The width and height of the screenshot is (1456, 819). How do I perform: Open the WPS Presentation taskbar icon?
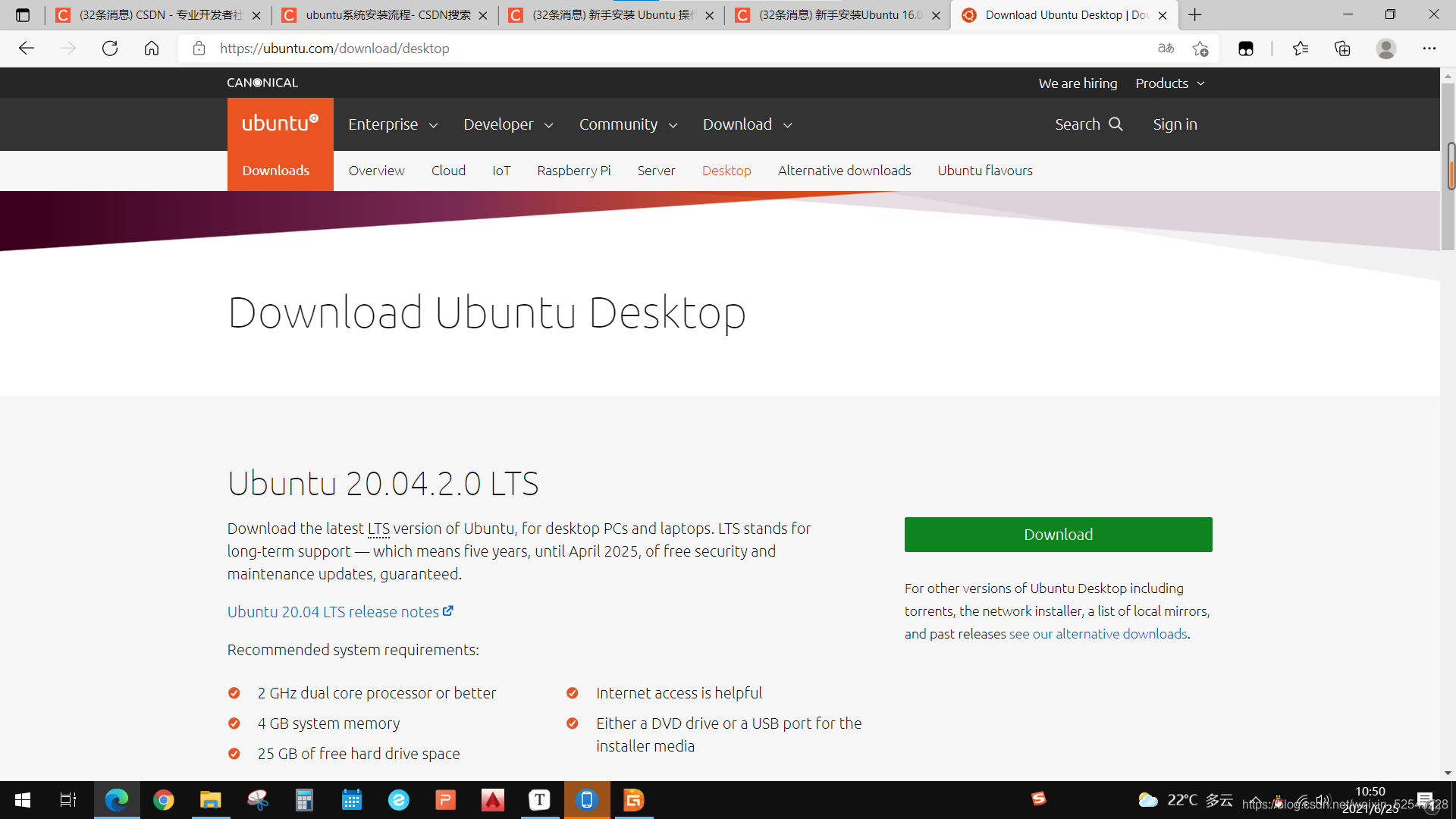coord(446,800)
